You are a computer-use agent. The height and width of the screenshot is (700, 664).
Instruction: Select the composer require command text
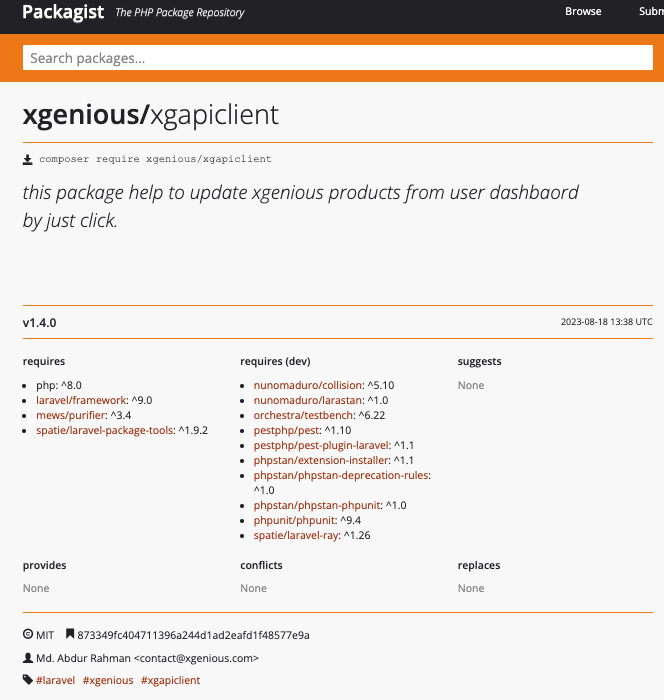[x=155, y=159]
